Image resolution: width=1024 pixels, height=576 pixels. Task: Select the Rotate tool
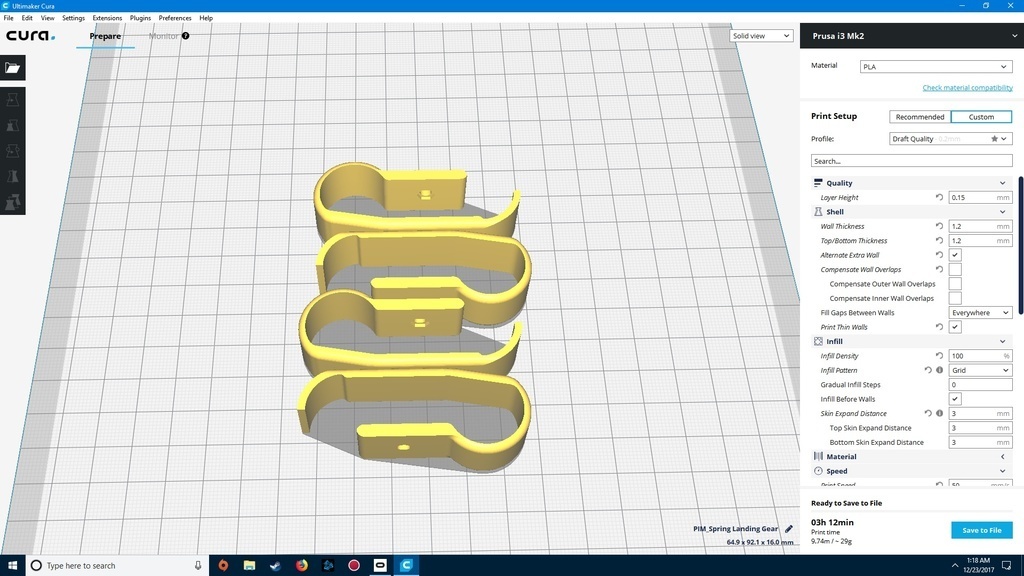point(13,150)
